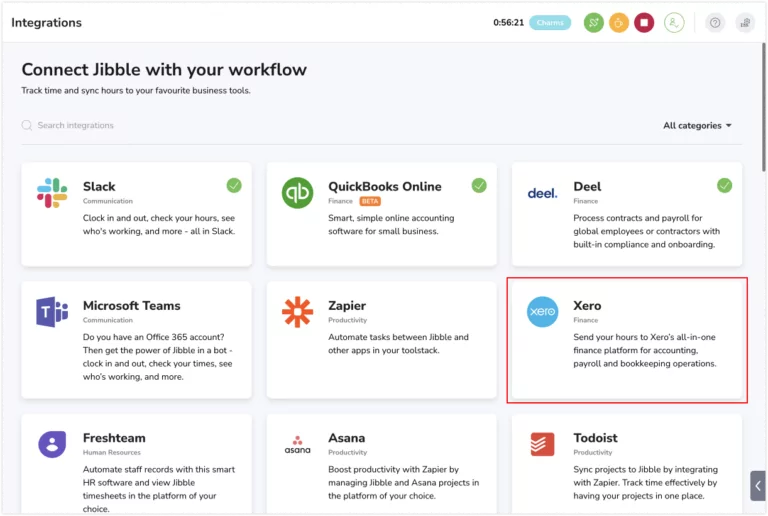Viewport: 768px width, 516px height.
Task: Open the Freshteam integration title
Action: (114, 438)
